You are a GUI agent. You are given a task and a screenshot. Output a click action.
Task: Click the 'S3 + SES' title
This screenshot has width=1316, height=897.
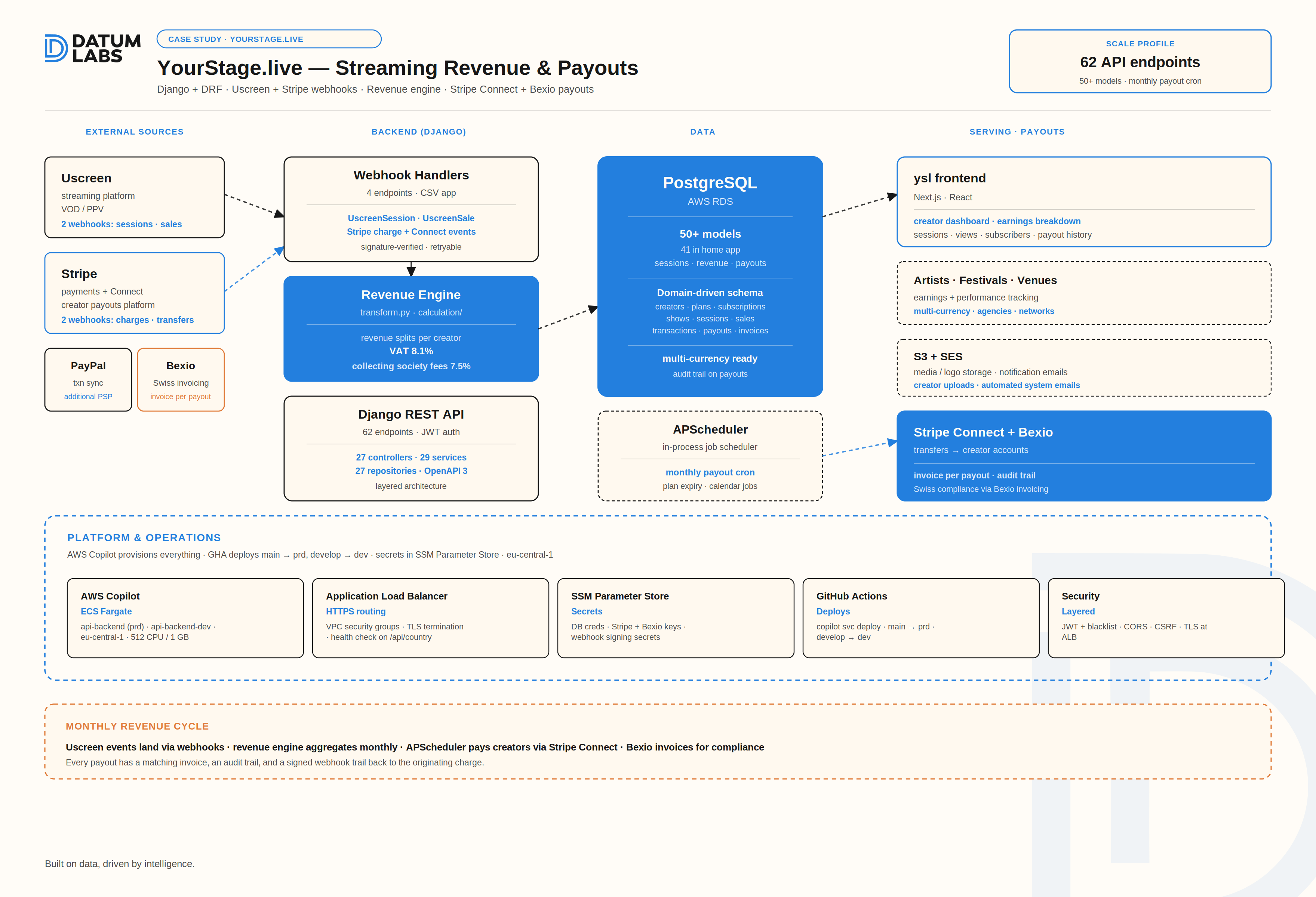(x=938, y=357)
